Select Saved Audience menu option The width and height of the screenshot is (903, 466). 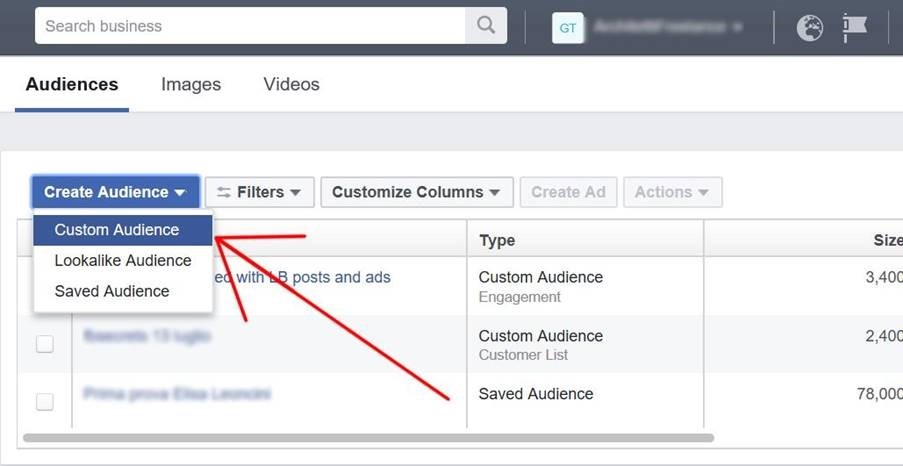click(112, 292)
